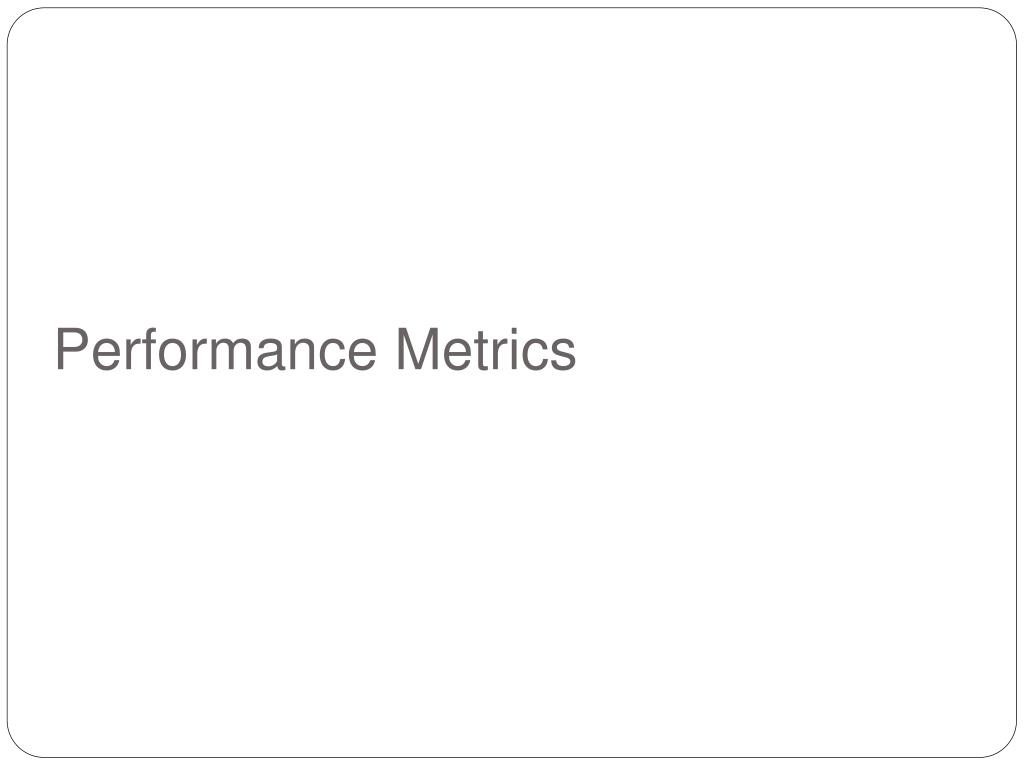
Task: Click the right edge of the slide border
Action: (1017, 384)
